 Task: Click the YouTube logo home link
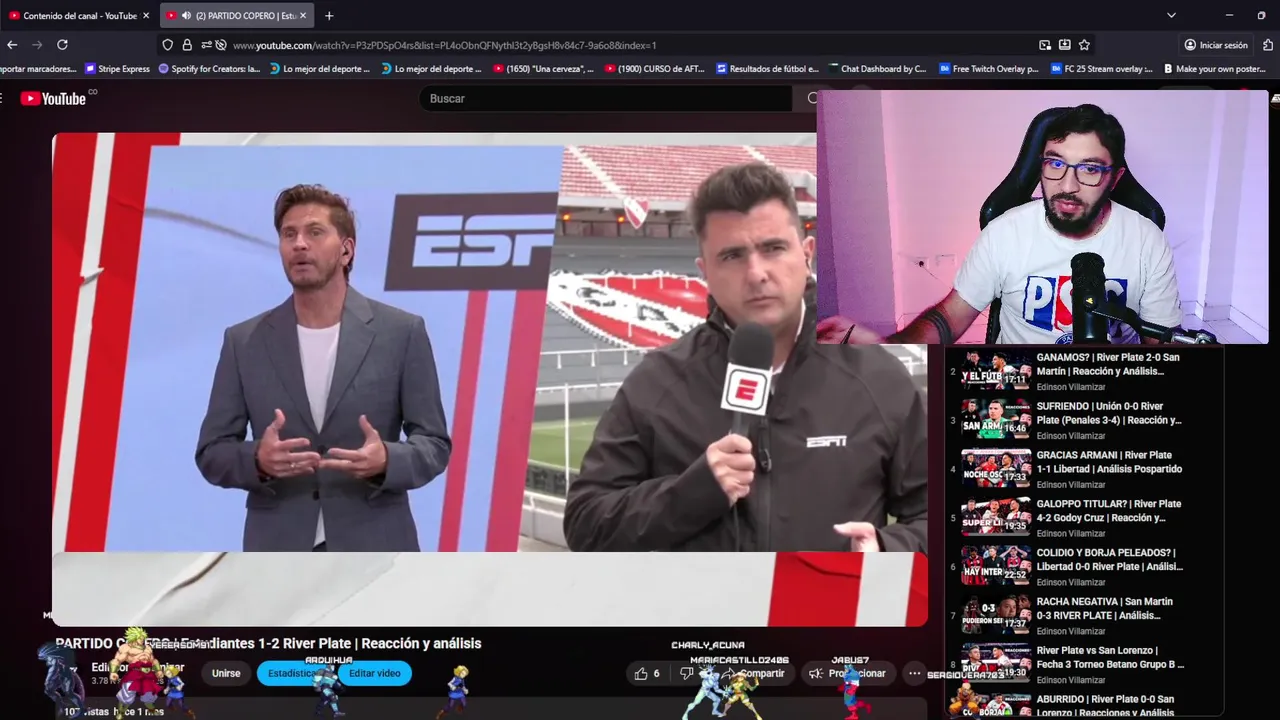point(53,98)
